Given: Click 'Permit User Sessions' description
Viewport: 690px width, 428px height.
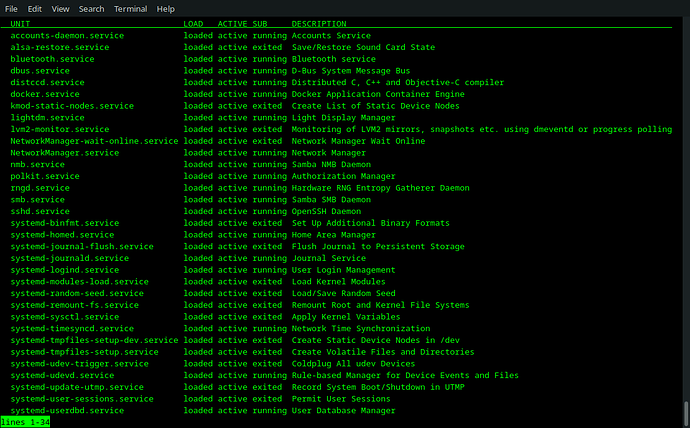Looking at the screenshot, I should click(341, 399).
